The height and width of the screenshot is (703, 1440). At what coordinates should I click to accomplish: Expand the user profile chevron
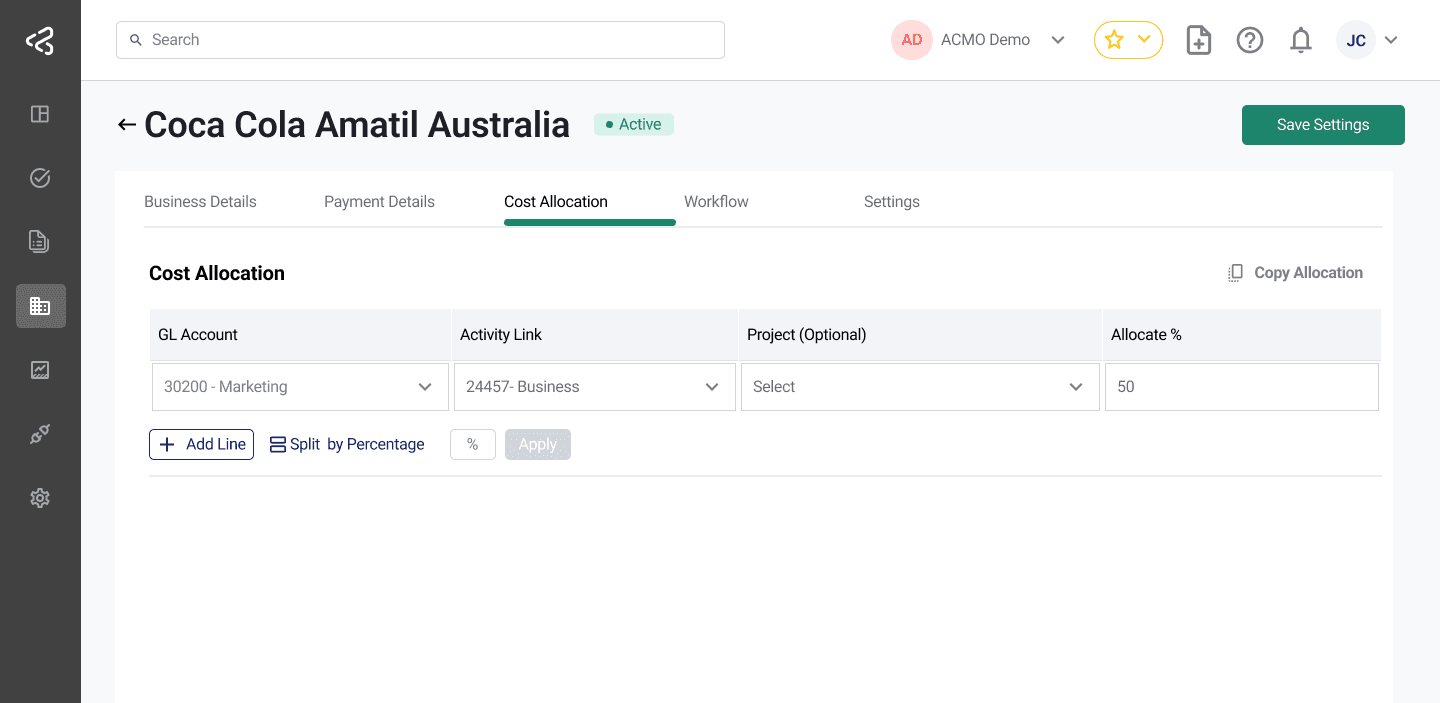(x=1391, y=40)
